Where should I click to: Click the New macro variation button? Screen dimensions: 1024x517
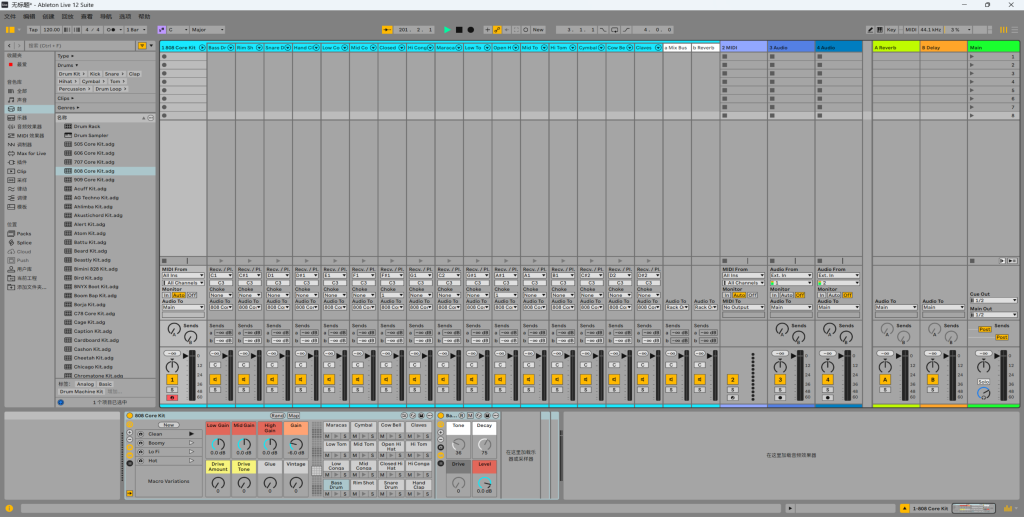click(x=169, y=425)
